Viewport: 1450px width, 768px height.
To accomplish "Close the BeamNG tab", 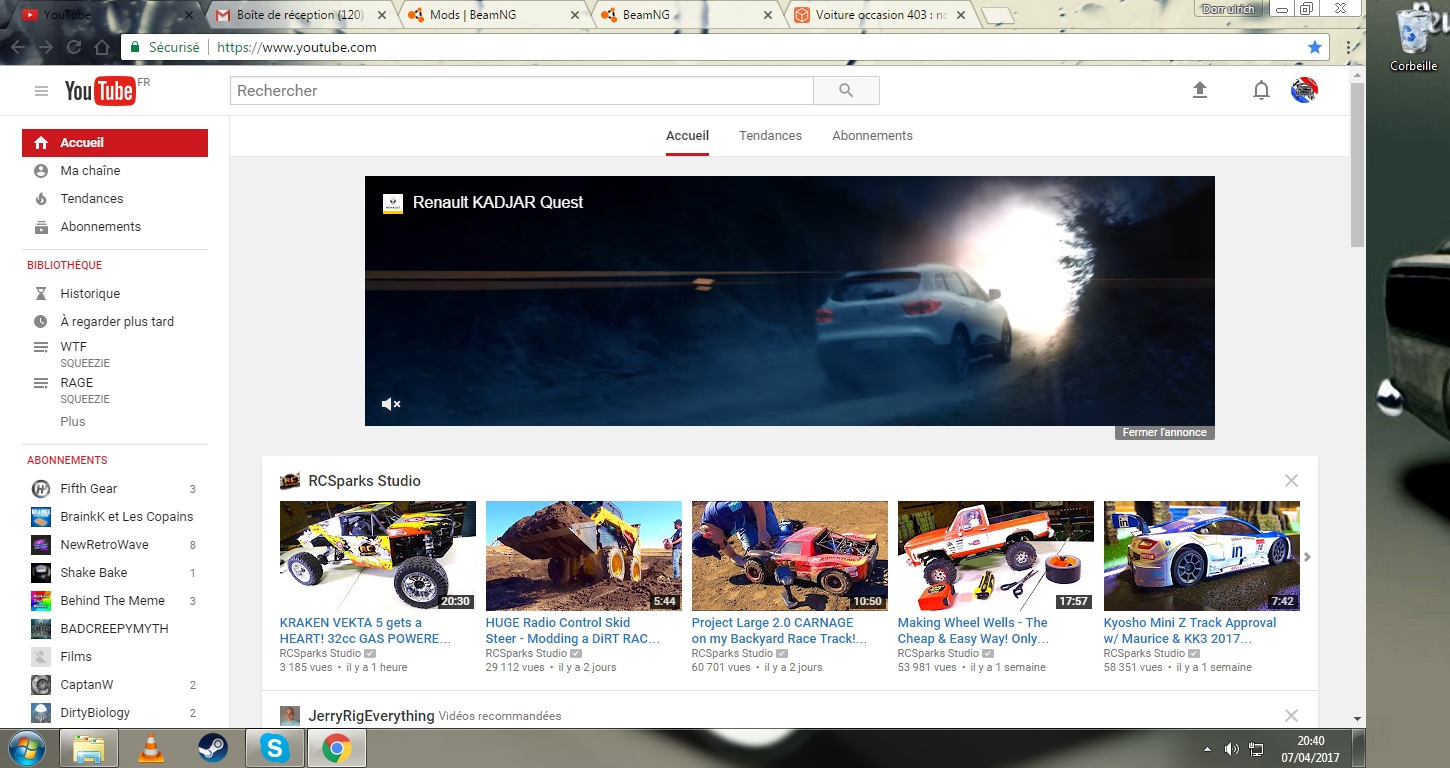I will (768, 15).
